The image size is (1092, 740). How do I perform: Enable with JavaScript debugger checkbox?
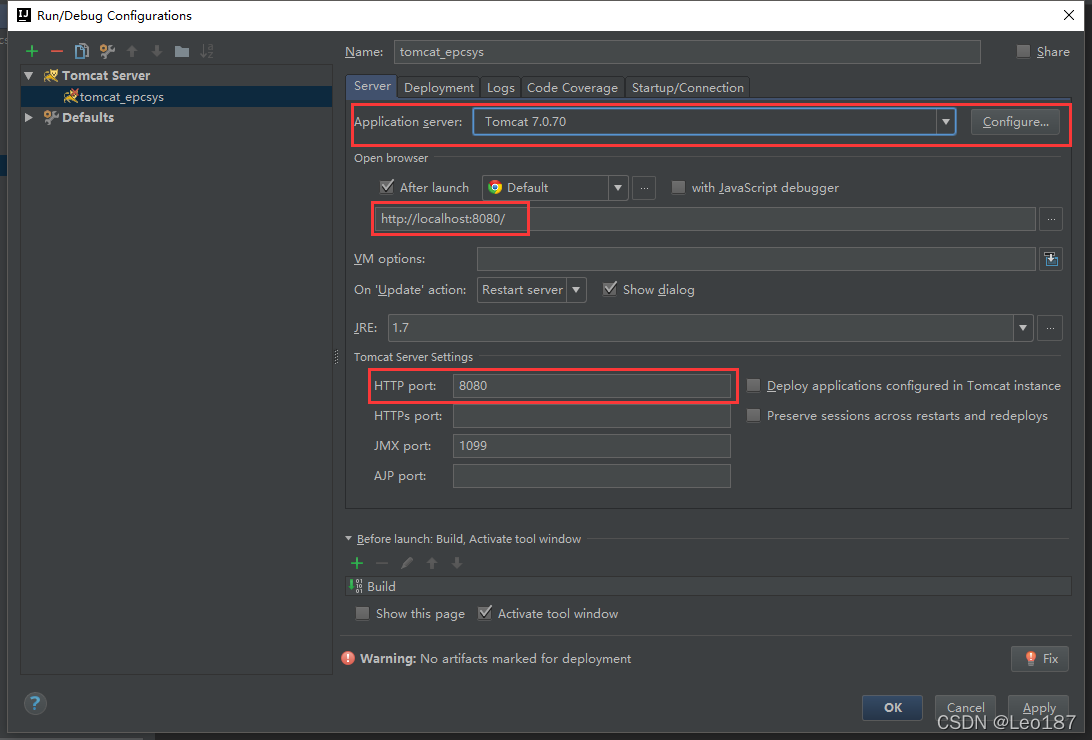(x=678, y=187)
